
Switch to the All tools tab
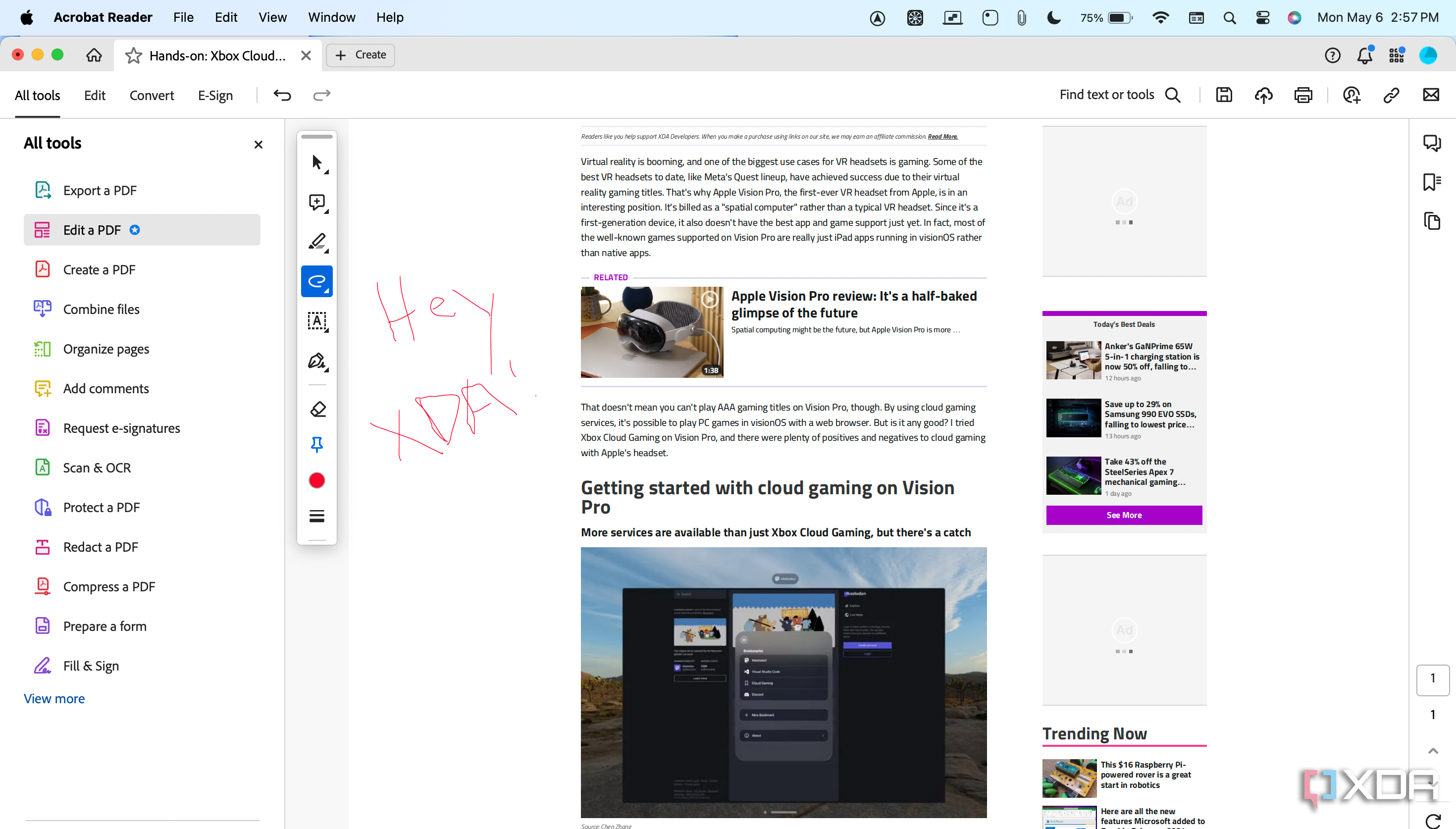tap(38, 96)
